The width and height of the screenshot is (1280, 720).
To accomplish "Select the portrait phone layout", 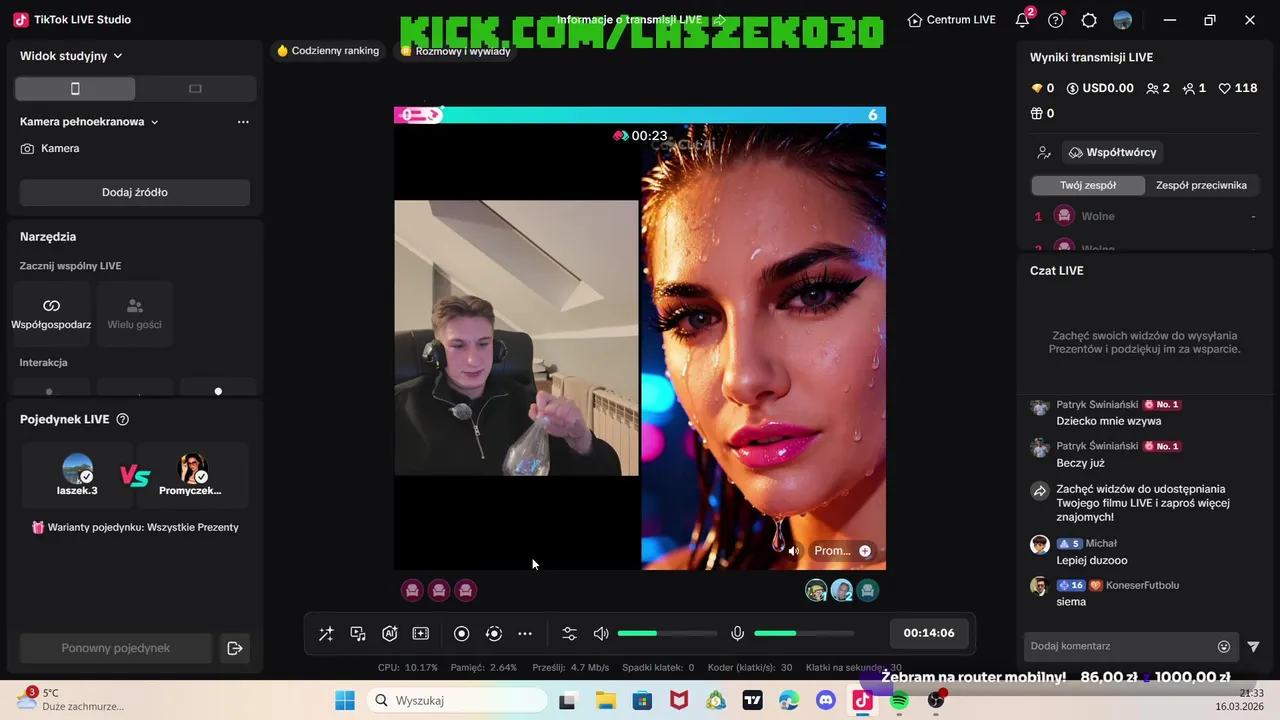I will point(75,89).
